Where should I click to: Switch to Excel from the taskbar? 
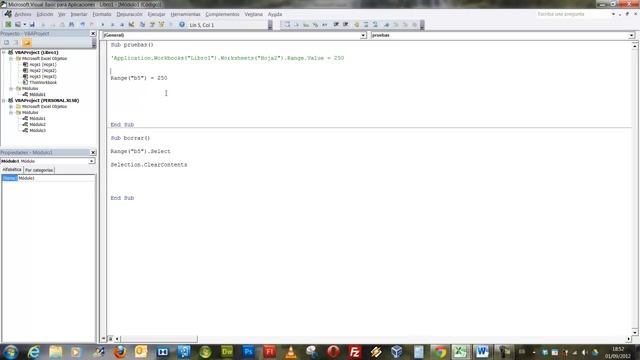pos(460,351)
